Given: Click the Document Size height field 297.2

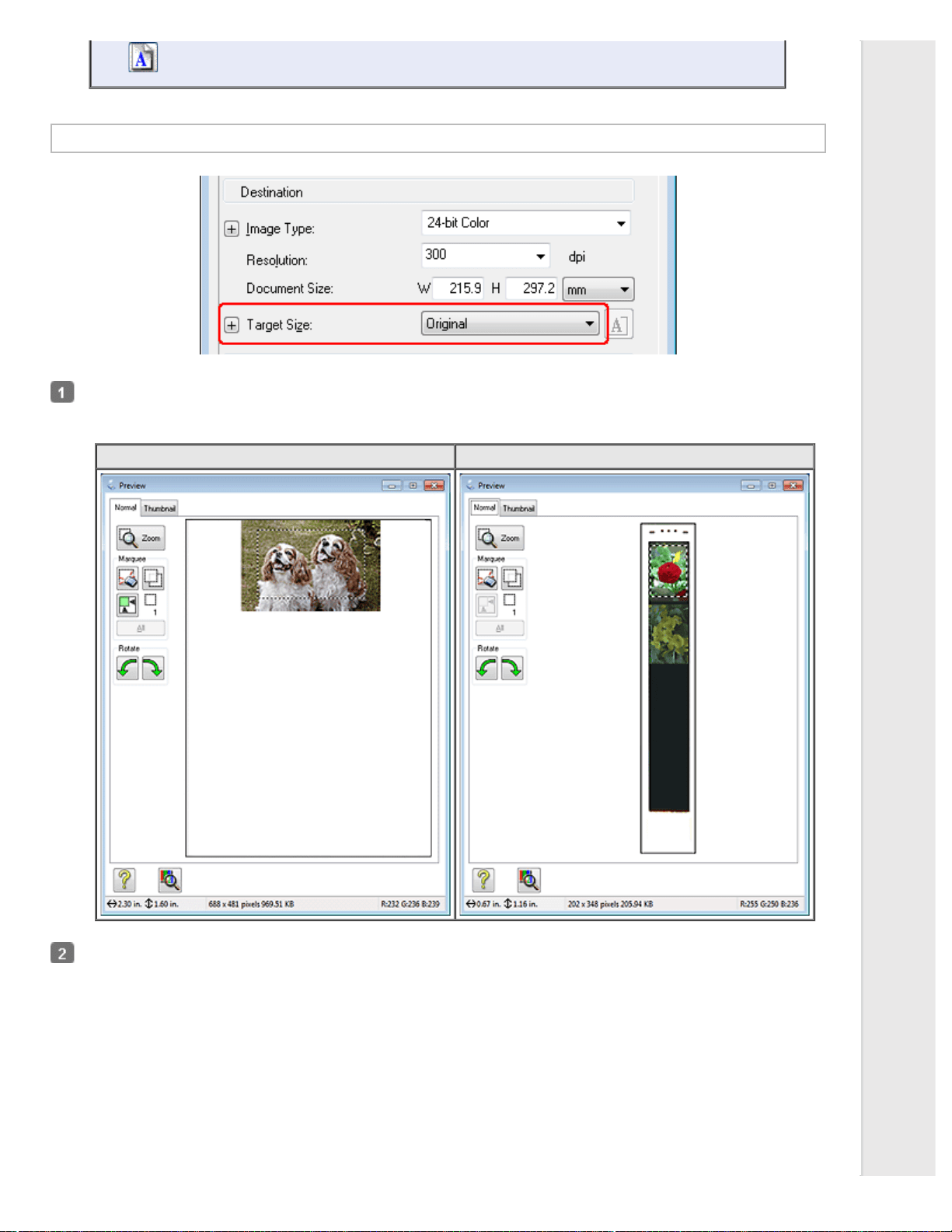Looking at the screenshot, I should tap(532, 288).
